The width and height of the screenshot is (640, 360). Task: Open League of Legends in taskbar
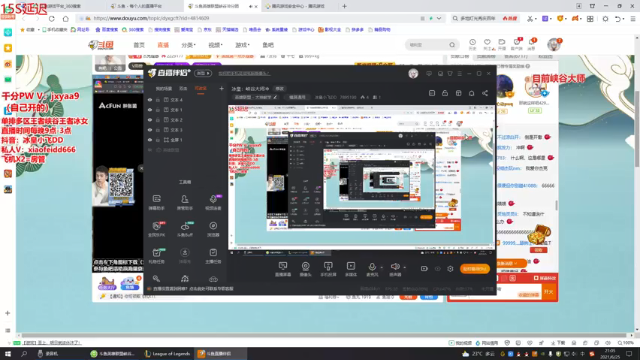coord(167,353)
